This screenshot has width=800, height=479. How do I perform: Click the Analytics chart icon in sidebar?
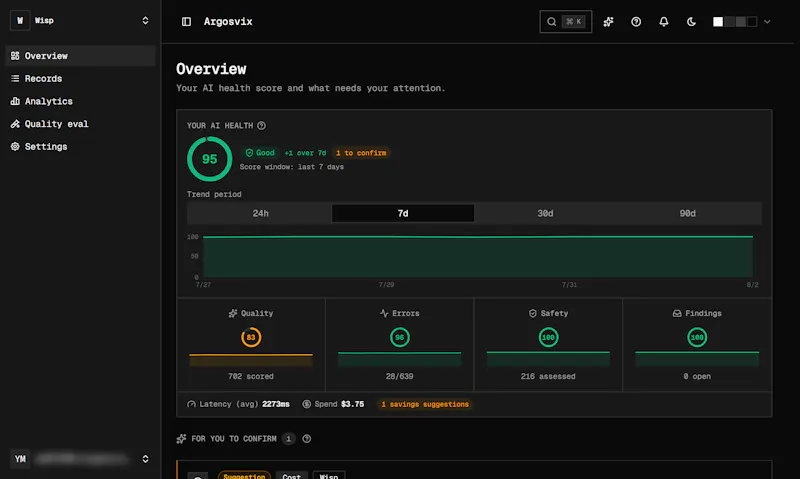[15, 101]
